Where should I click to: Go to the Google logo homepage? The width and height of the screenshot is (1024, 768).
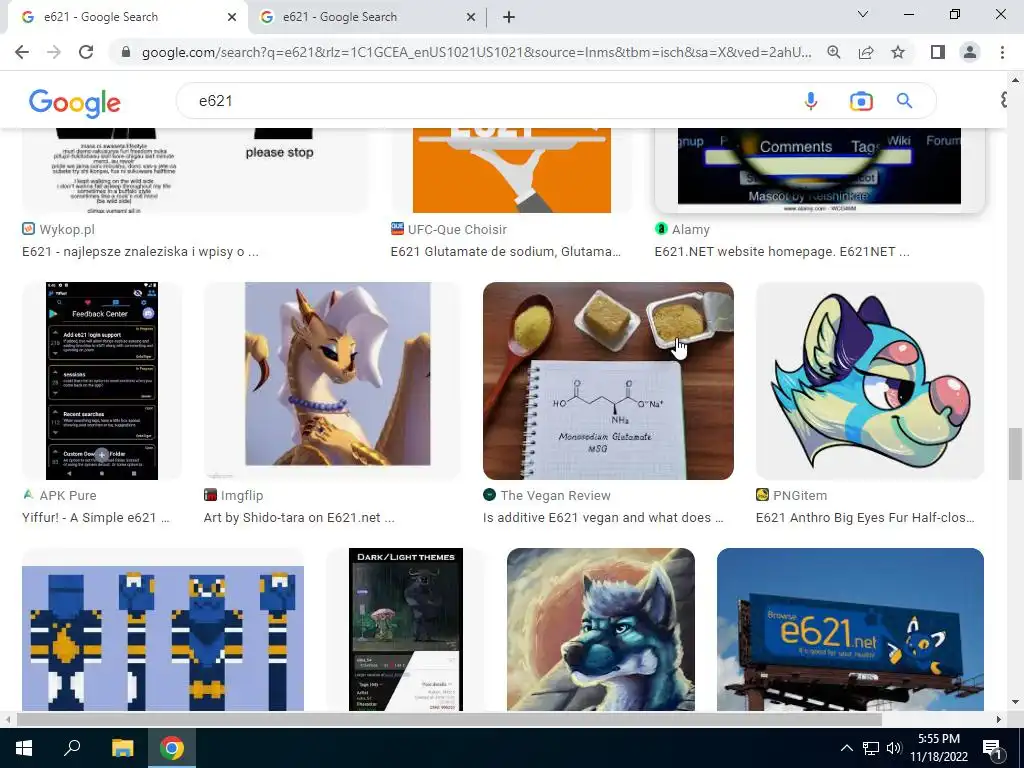pyautogui.click(x=74, y=103)
